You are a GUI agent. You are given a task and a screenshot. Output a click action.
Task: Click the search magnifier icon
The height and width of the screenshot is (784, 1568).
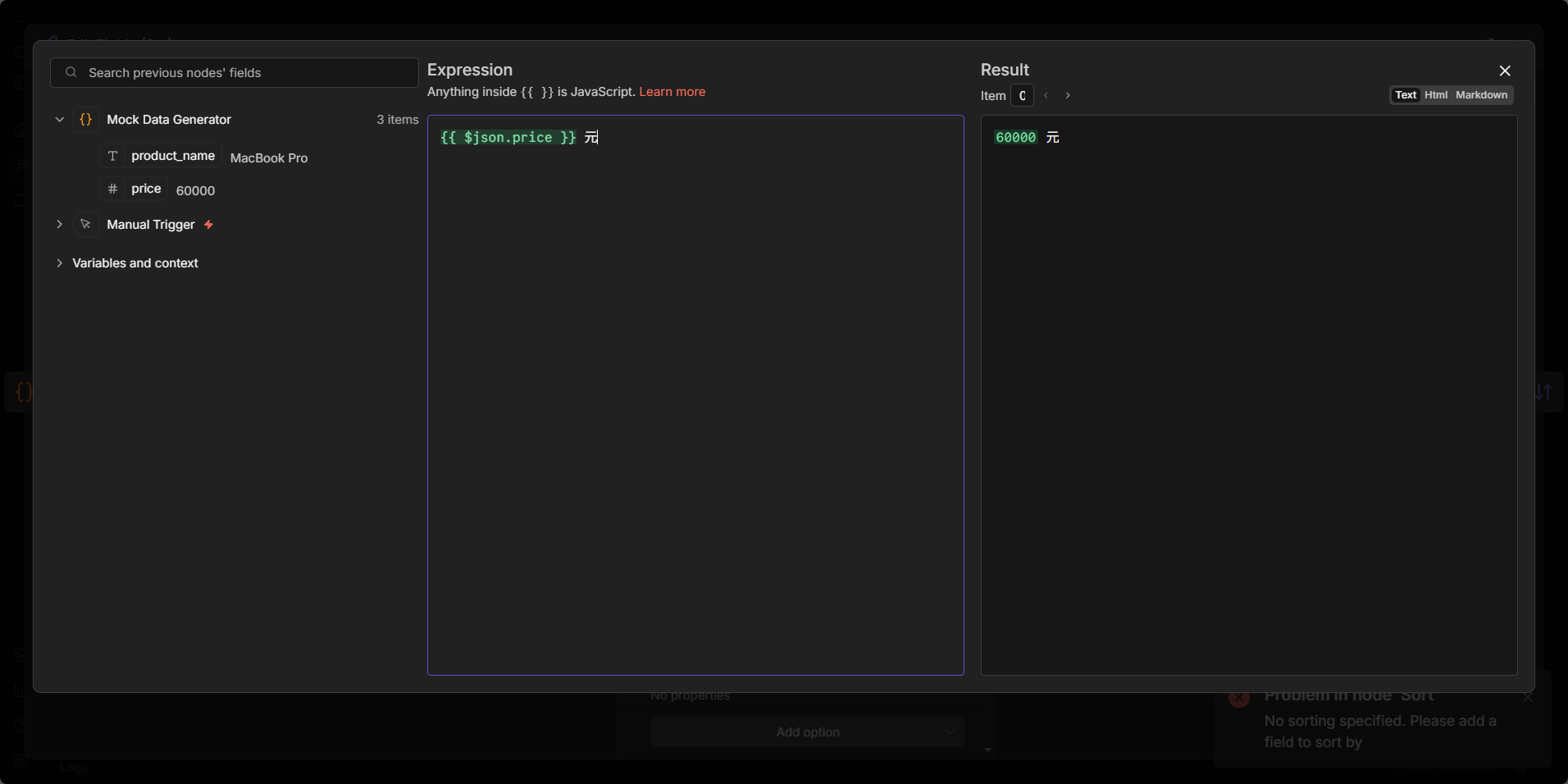pyautogui.click(x=71, y=73)
